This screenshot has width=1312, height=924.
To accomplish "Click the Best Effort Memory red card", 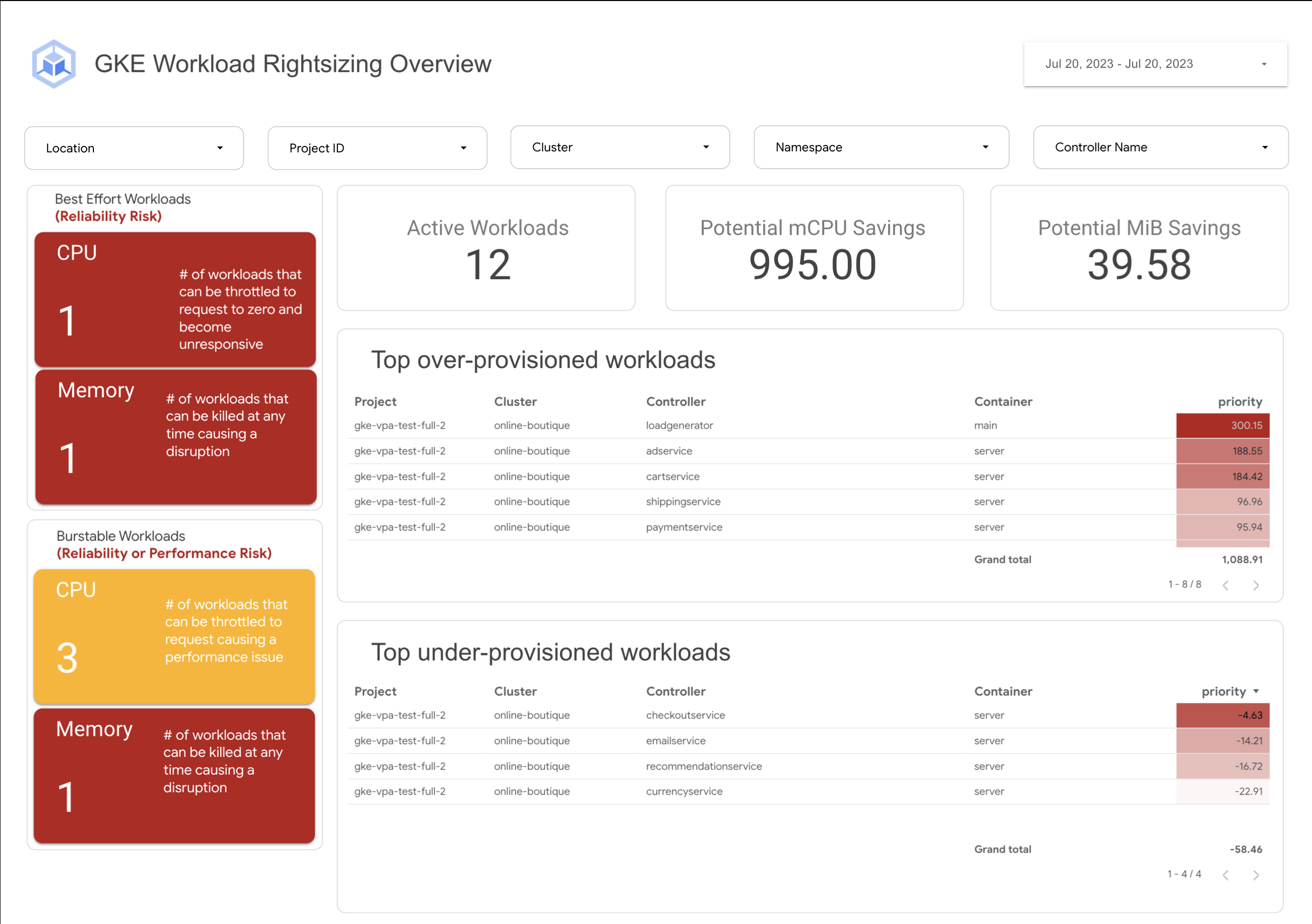I will pos(176,437).
